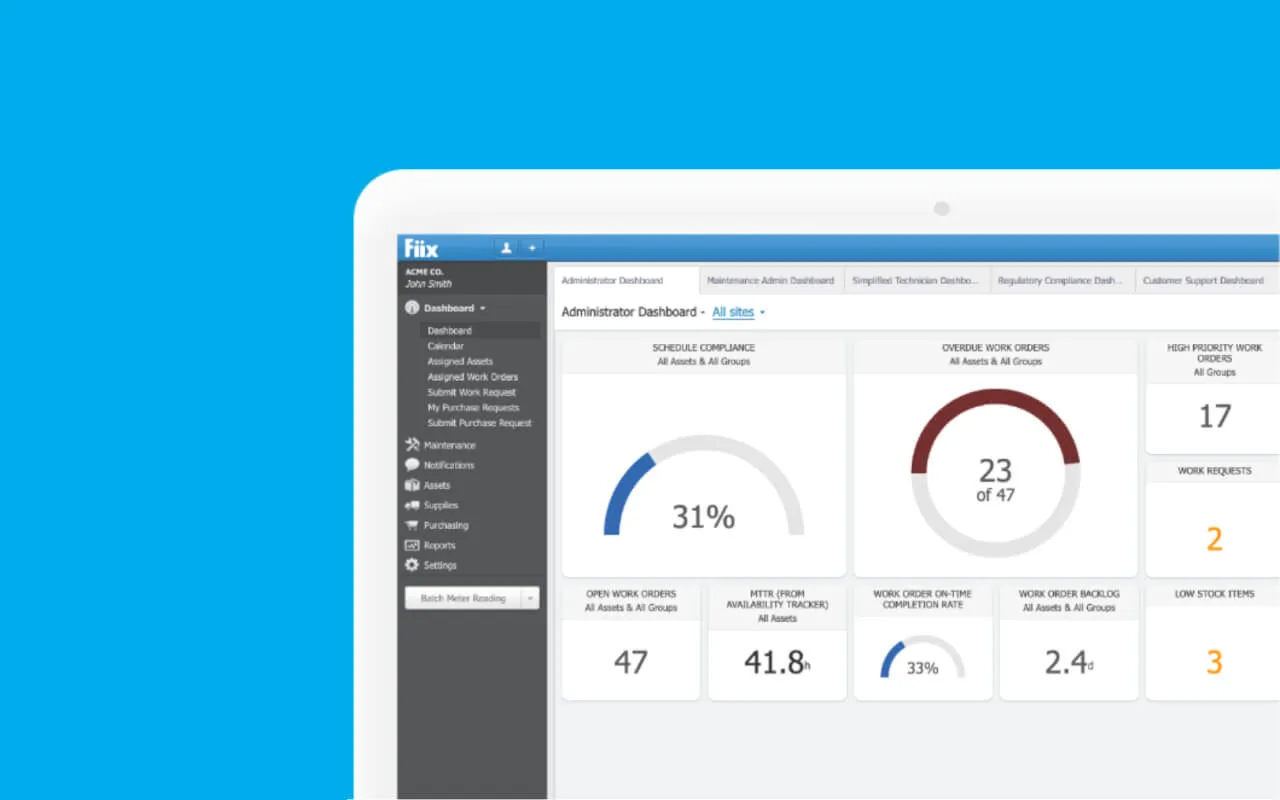Click the plus icon in the header
The image size is (1280, 800).
(532, 248)
